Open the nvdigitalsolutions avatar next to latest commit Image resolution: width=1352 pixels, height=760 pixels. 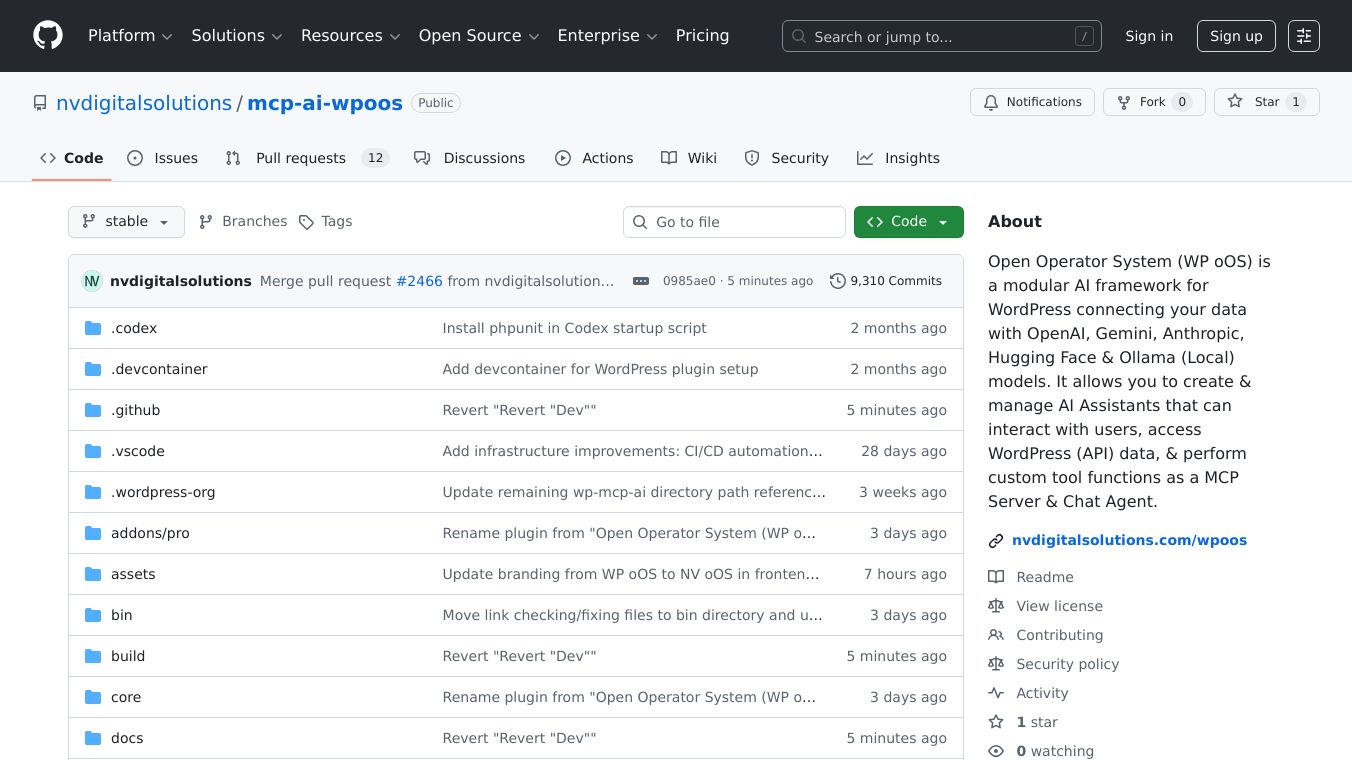pos(92,281)
